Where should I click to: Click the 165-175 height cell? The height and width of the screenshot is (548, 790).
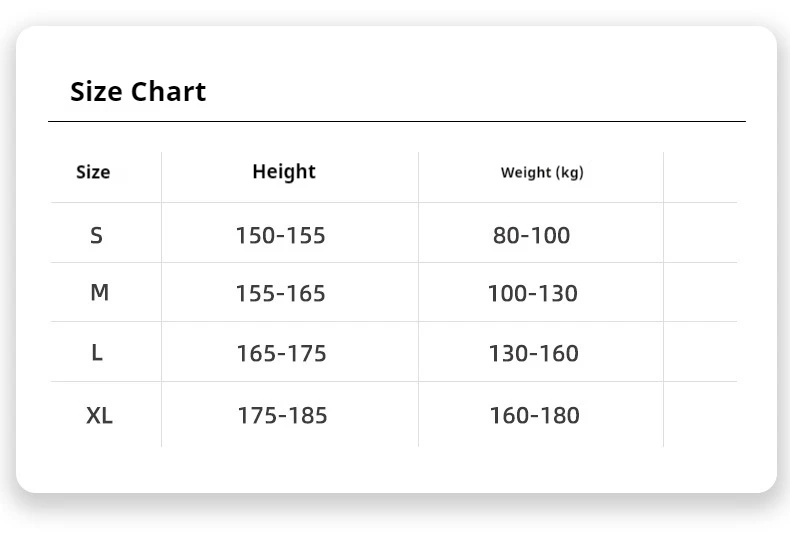pyautogui.click(x=281, y=354)
